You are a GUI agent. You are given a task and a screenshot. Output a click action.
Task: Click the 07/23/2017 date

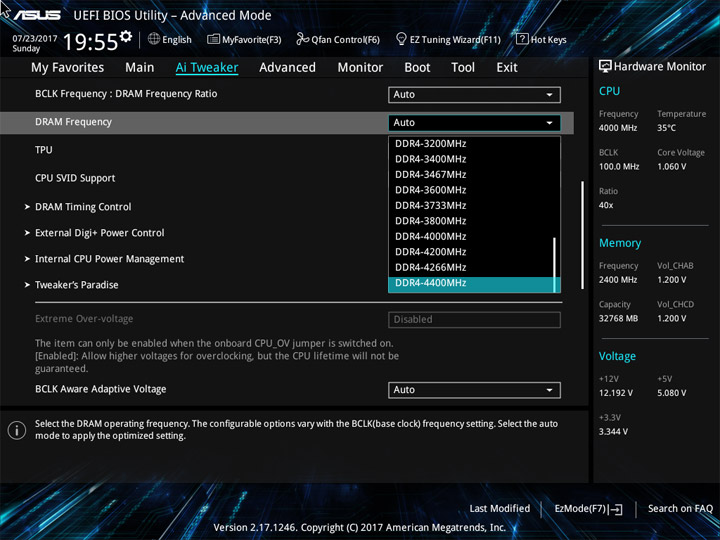pyautogui.click(x=35, y=39)
